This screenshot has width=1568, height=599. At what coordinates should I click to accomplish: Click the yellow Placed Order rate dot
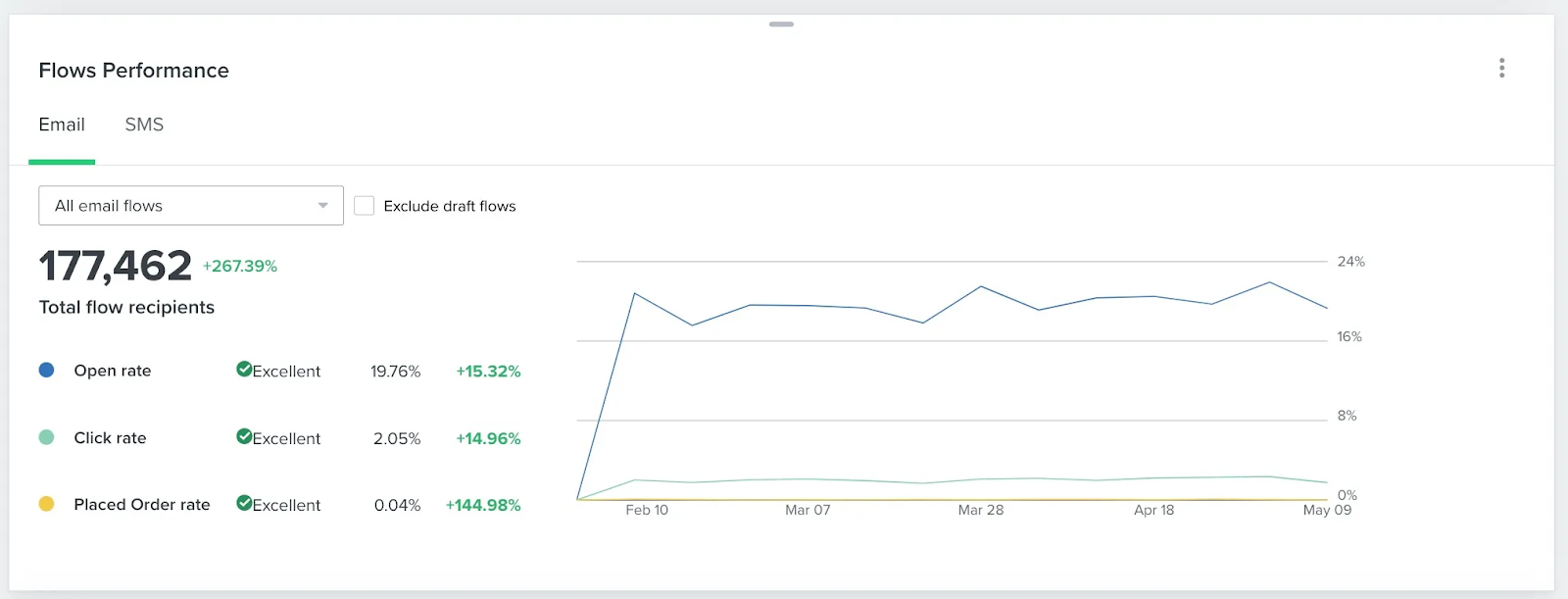46,504
